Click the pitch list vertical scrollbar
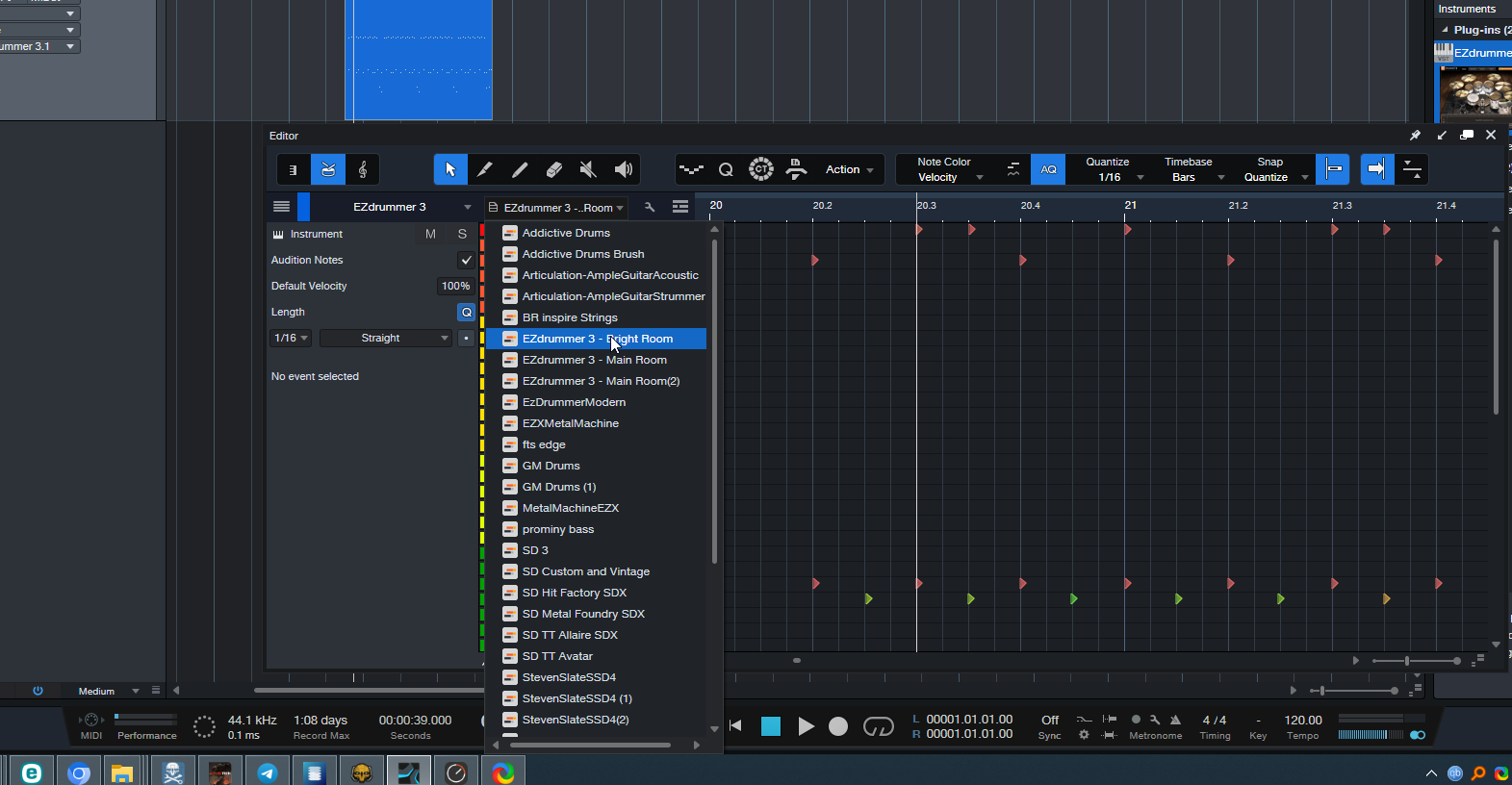This screenshot has height=785, width=1512. point(714,401)
